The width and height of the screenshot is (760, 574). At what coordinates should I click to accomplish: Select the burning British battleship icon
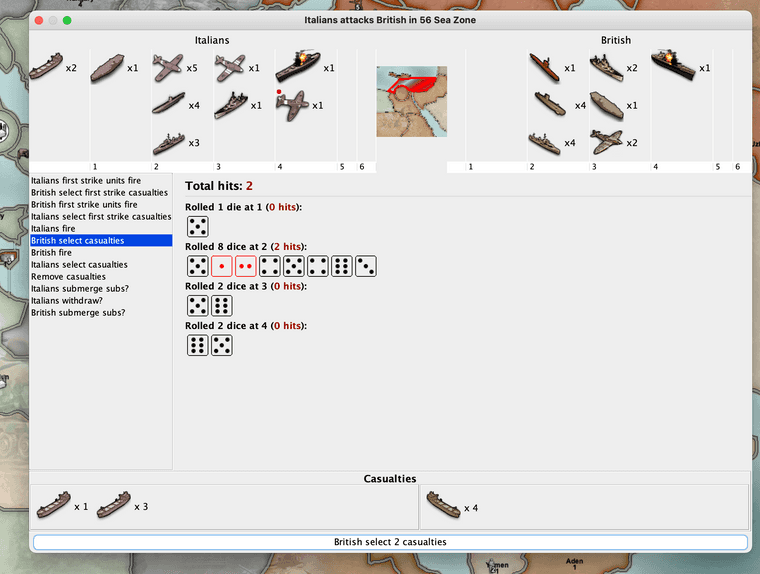[x=673, y=67]
